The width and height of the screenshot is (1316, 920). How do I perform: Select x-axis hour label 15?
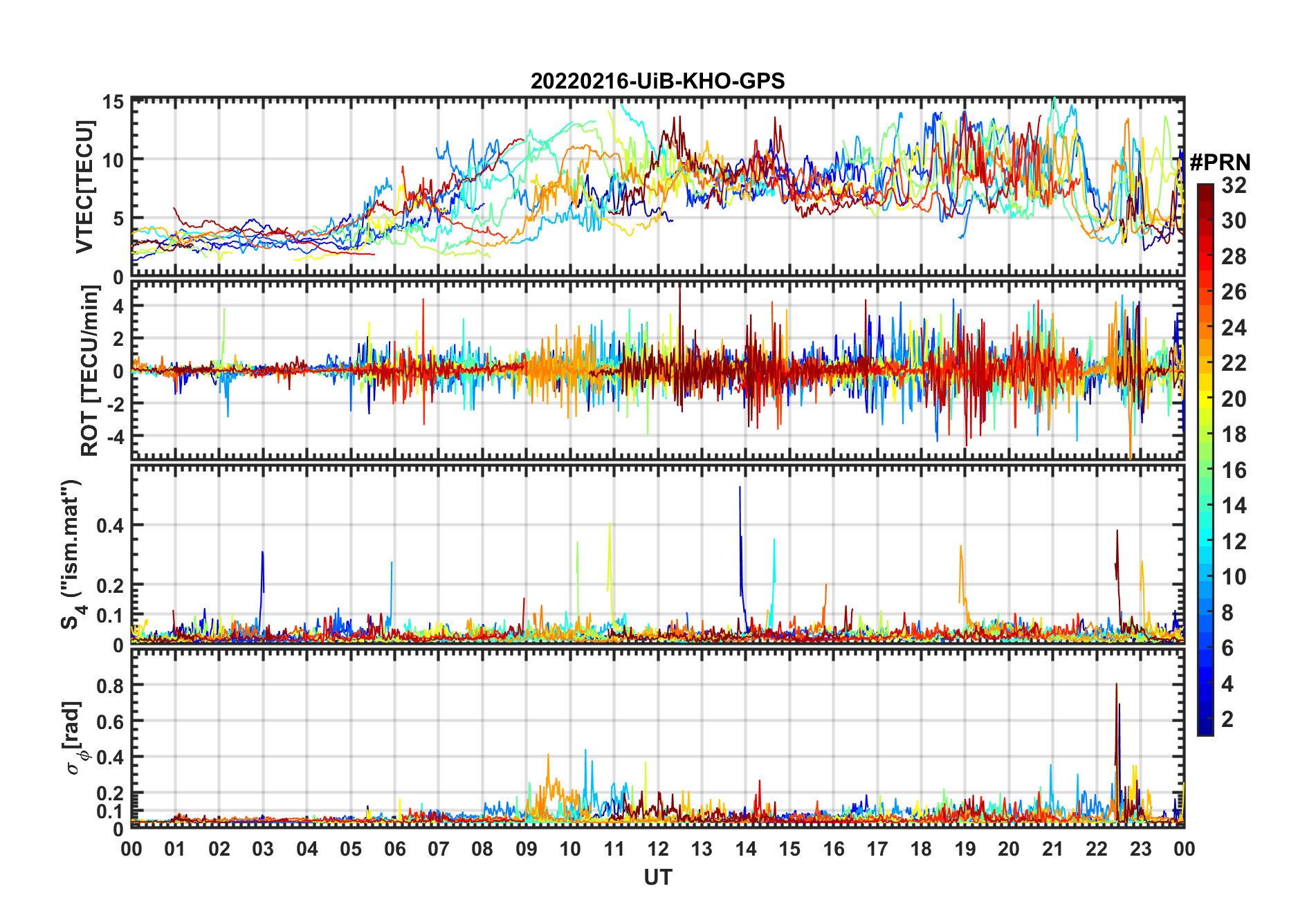(789, 849)
